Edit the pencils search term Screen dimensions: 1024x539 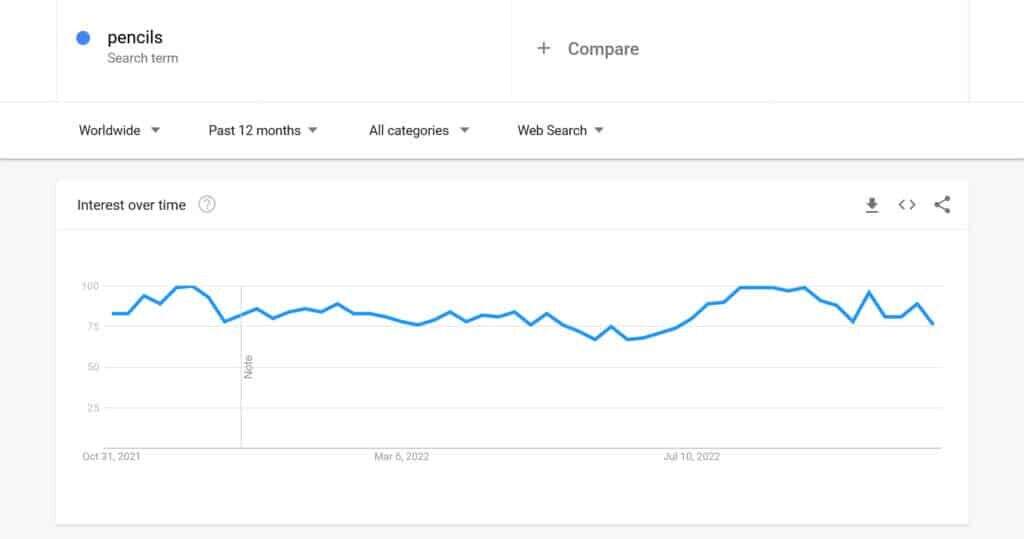click(135, 38)
